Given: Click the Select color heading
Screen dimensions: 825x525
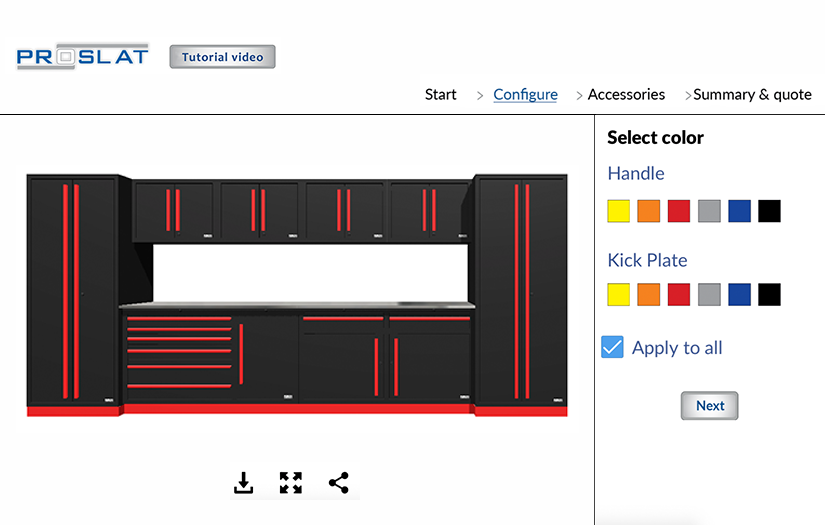Looking at the screenshot, I should click(x=655, y=138).
